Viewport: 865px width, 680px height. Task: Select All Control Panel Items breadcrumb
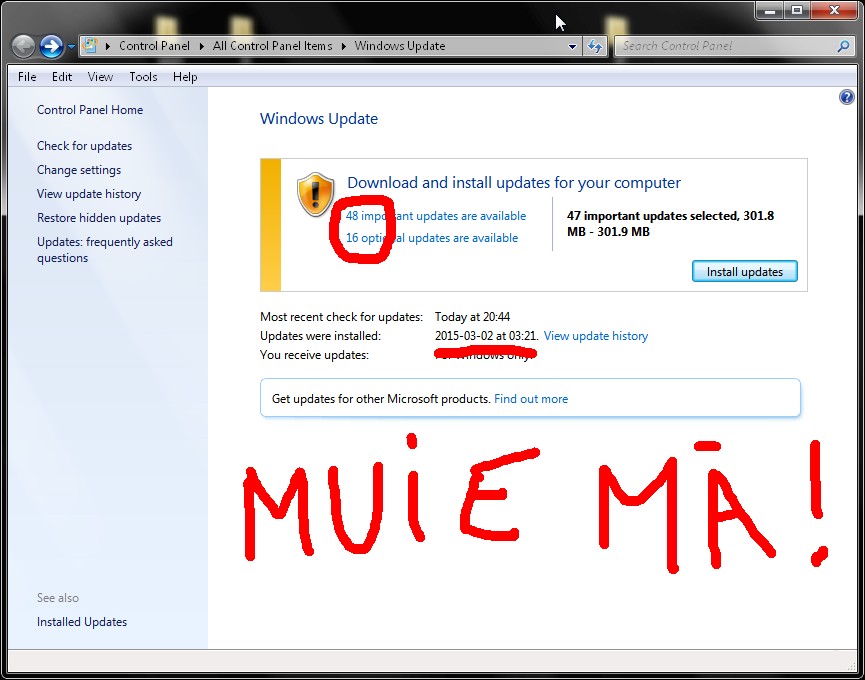point(273,46)
